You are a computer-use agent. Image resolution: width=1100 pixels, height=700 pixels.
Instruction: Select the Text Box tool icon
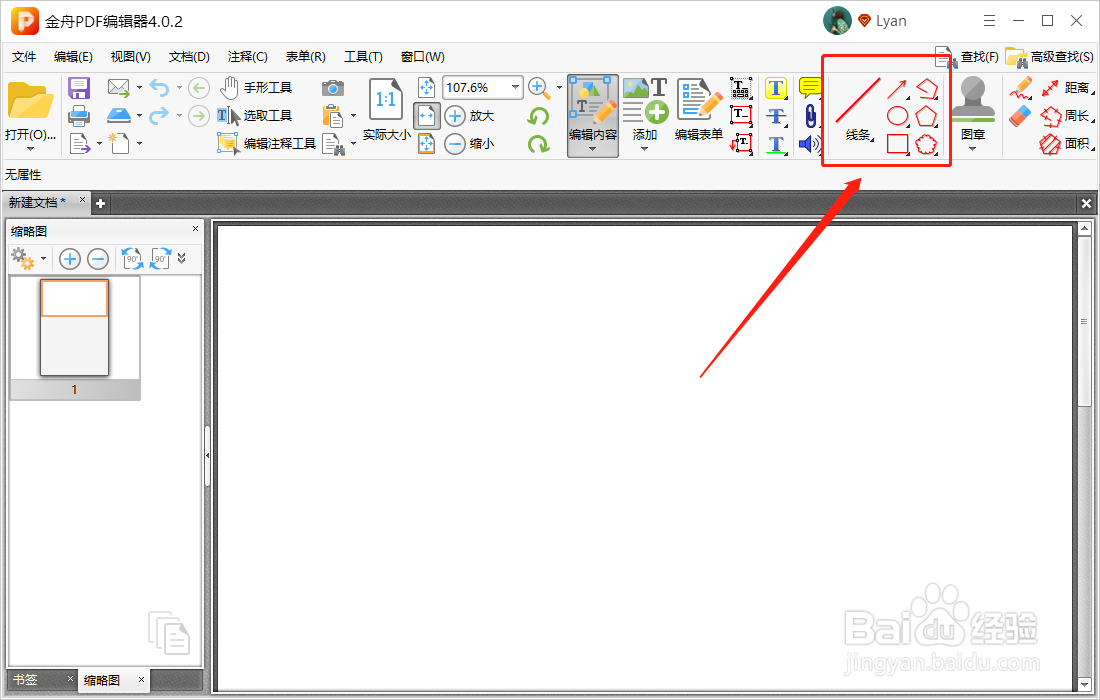tap(741, 116)
